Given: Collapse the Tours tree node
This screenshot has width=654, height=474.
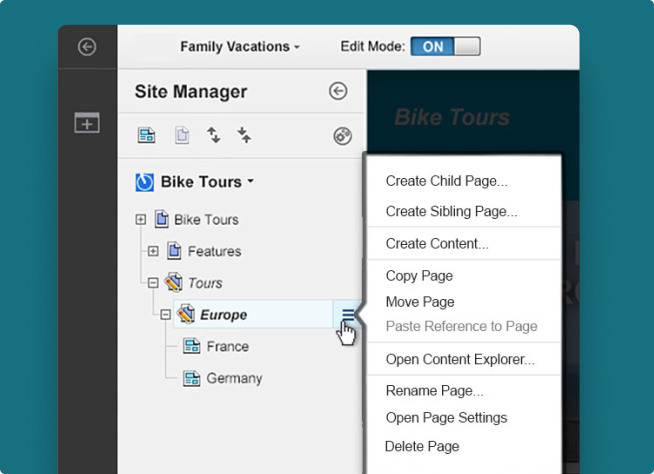Looking at the screenshot, I should pyautogui.click(x=153, y=283).
